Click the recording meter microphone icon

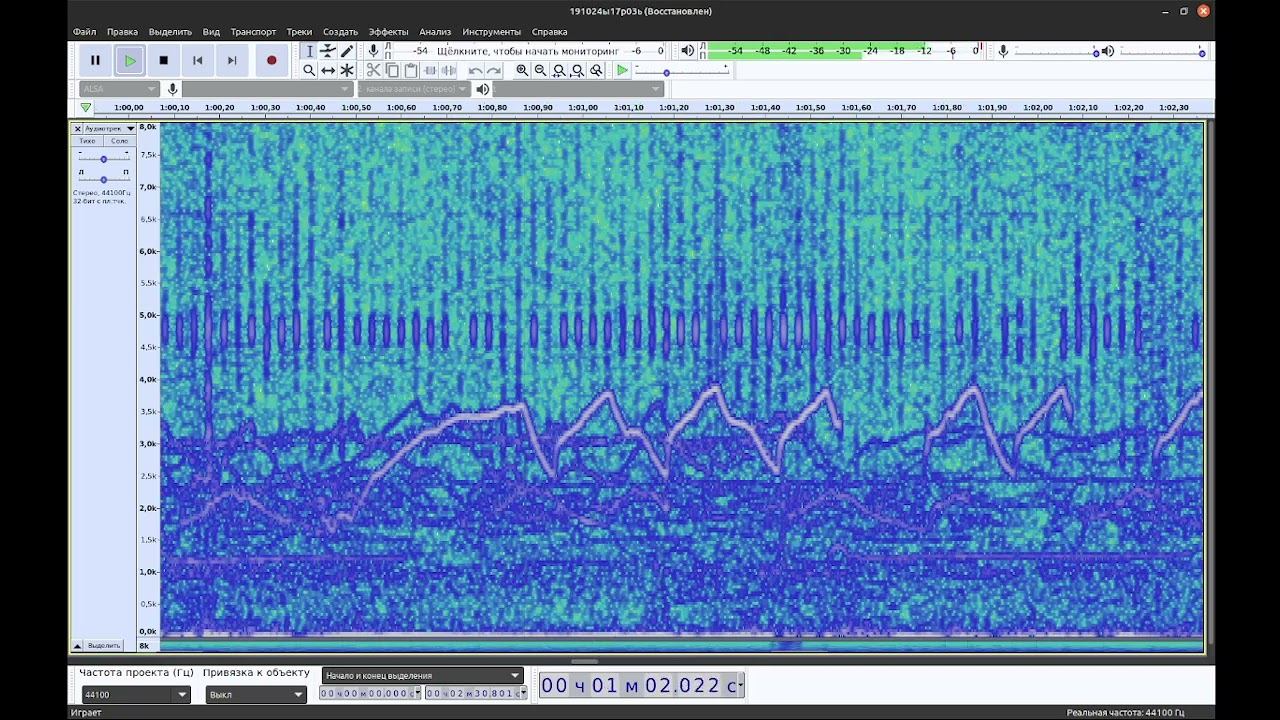[x=373, y=50]
